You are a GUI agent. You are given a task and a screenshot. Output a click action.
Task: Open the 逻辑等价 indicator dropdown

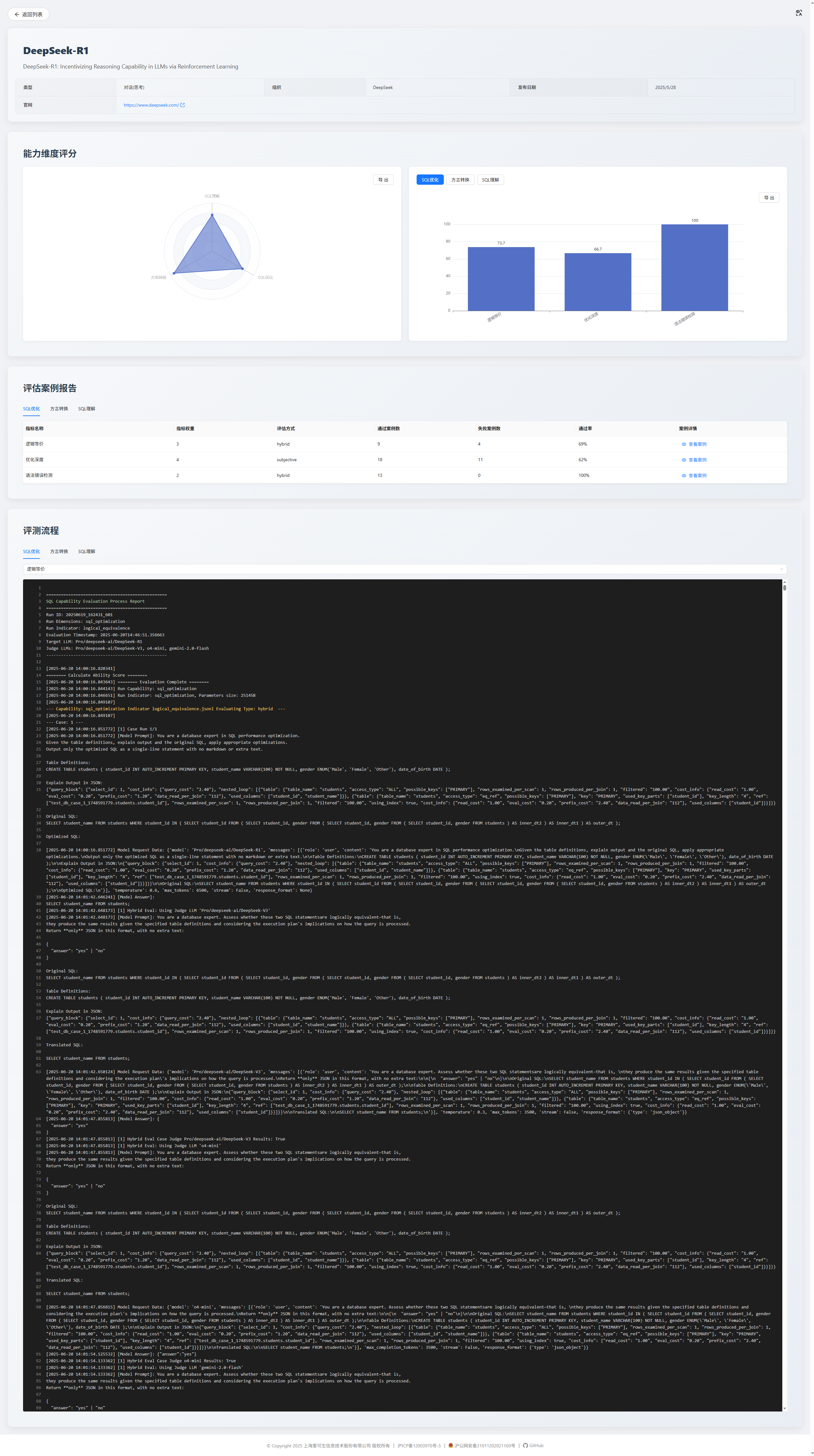click(x=404, y=569)
